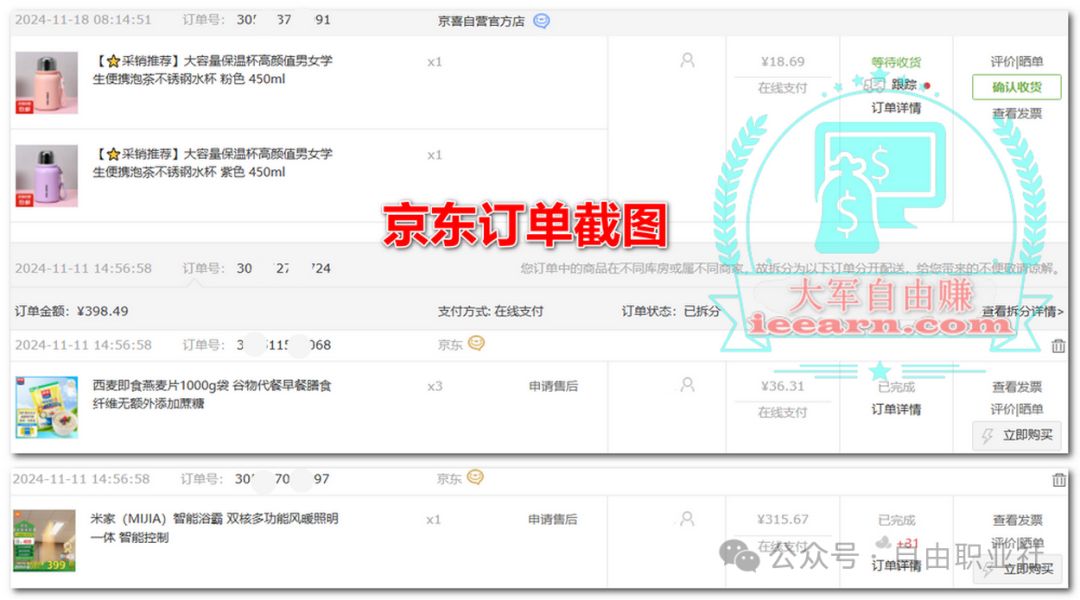Click 查看发票 for the thermos cup order
1080x600 pixels.
pyautogui.click(x=1017, y=114)
